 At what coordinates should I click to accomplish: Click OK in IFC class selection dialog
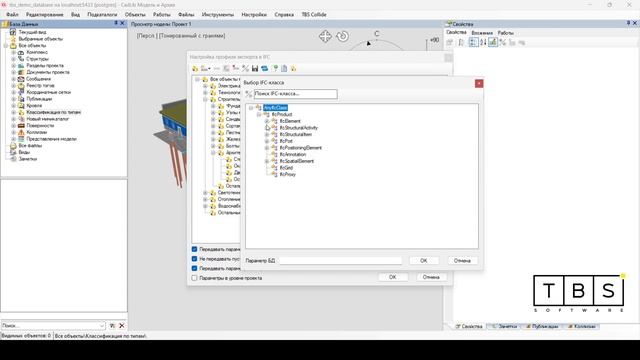pyautogui.click(x=424, y=260)
